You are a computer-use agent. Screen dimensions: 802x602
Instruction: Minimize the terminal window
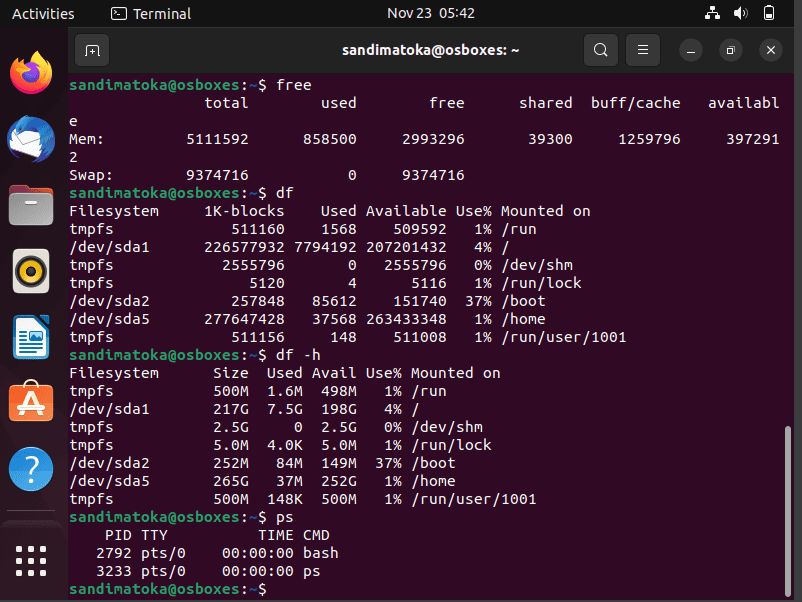pos(691,50)
